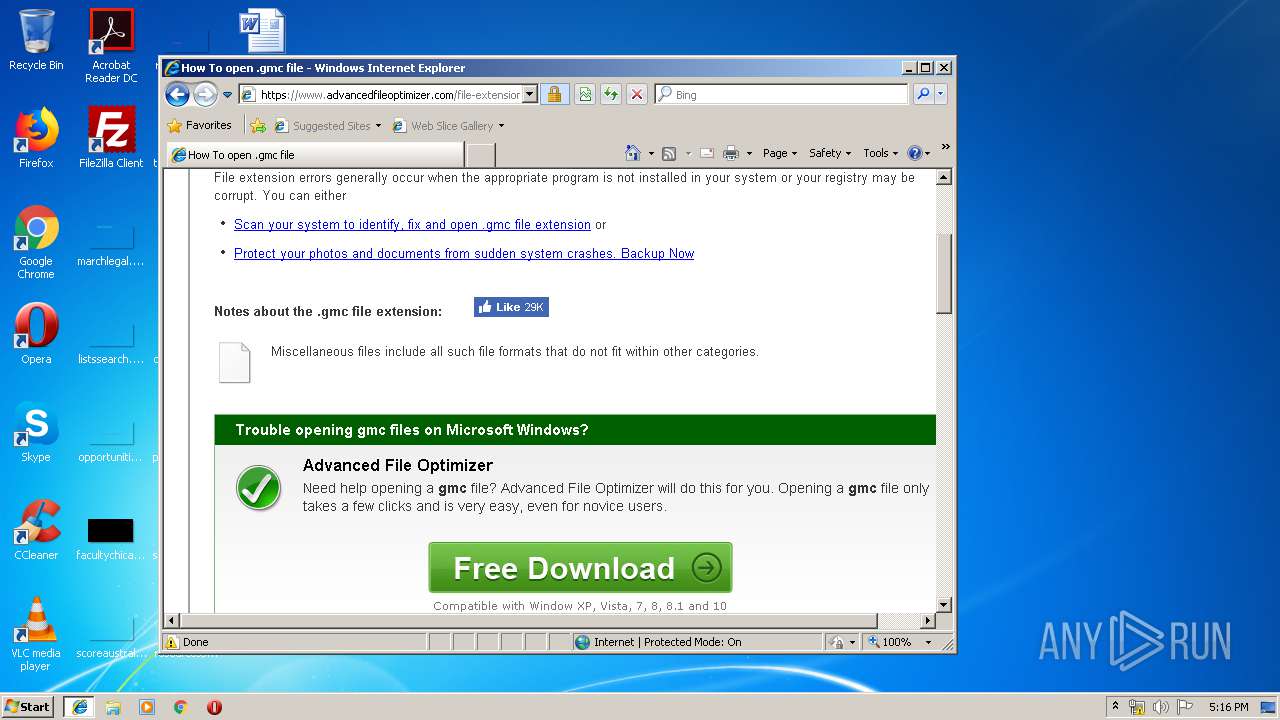Open the clock showing 5:16 PM

pos(1228,707)
